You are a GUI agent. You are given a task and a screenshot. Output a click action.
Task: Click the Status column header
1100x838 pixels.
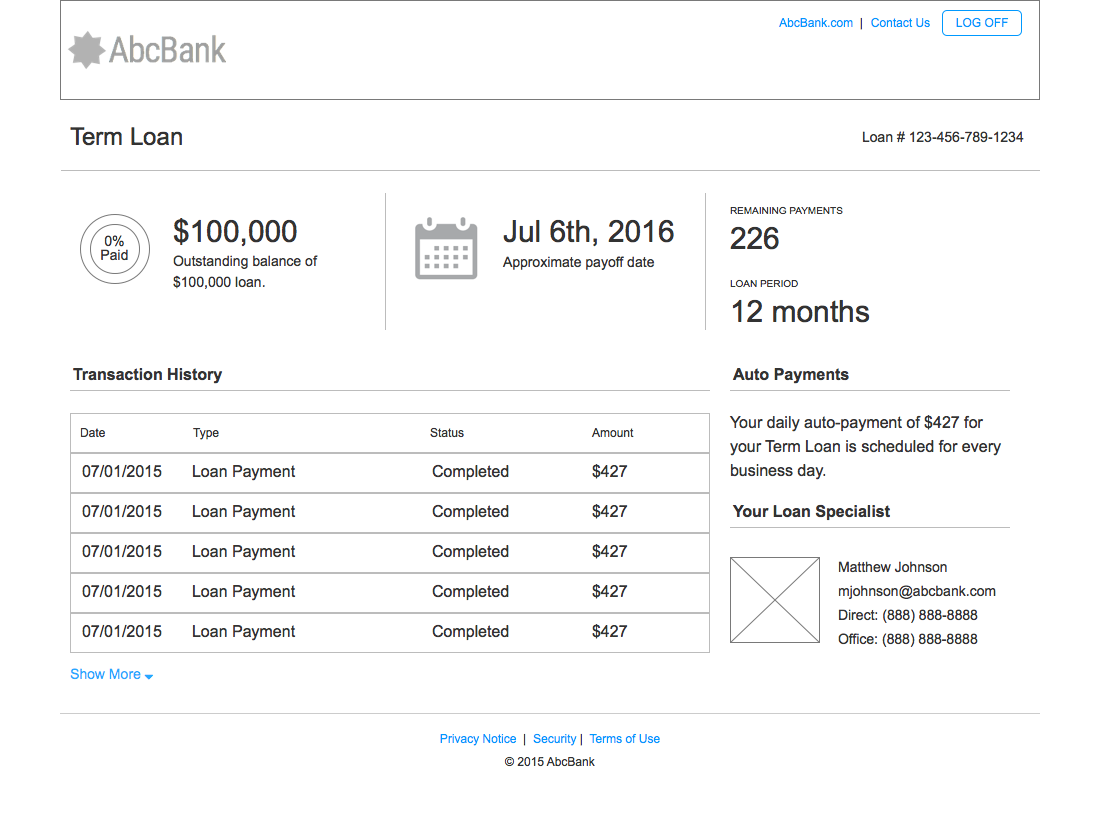point(447,433)
